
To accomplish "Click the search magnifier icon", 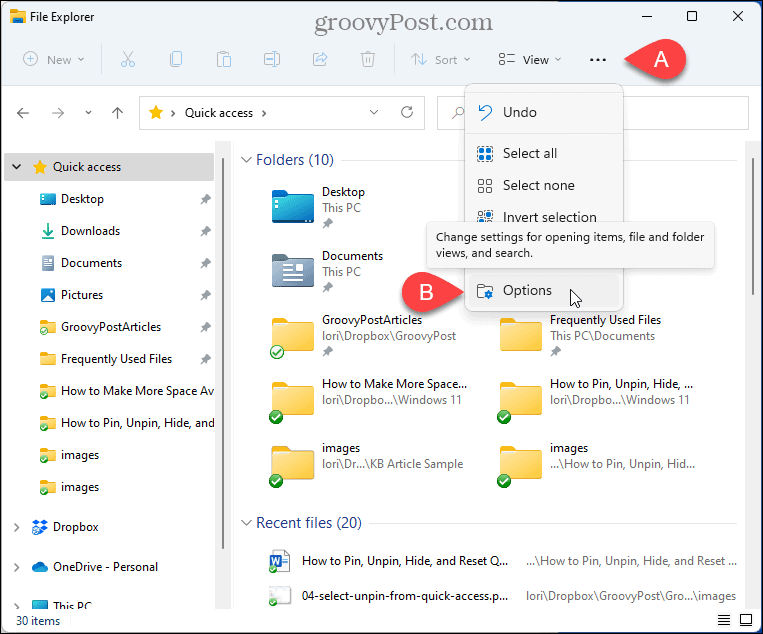I will tap(457, 113).
